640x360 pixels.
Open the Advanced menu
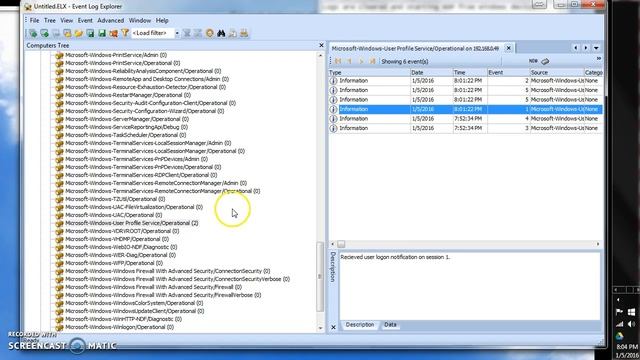[x=111, y=20]
